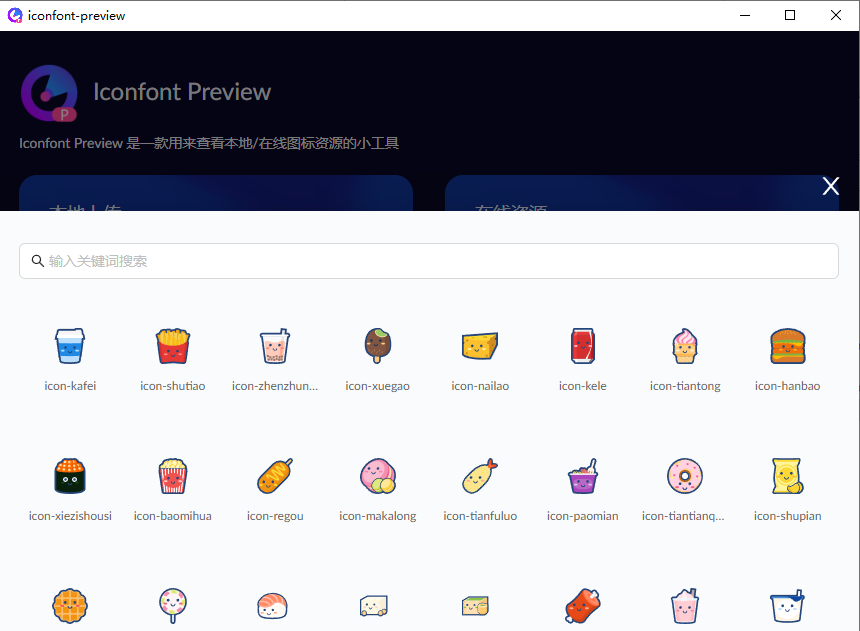Choose the icon-xiezishousi sushi icon

(x=70, y=476)
